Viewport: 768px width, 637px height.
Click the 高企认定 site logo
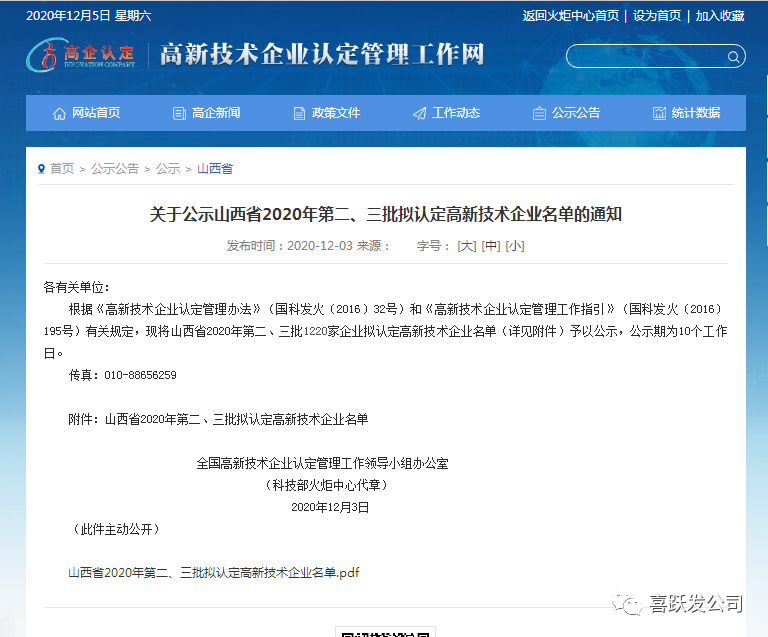point(81,55)
